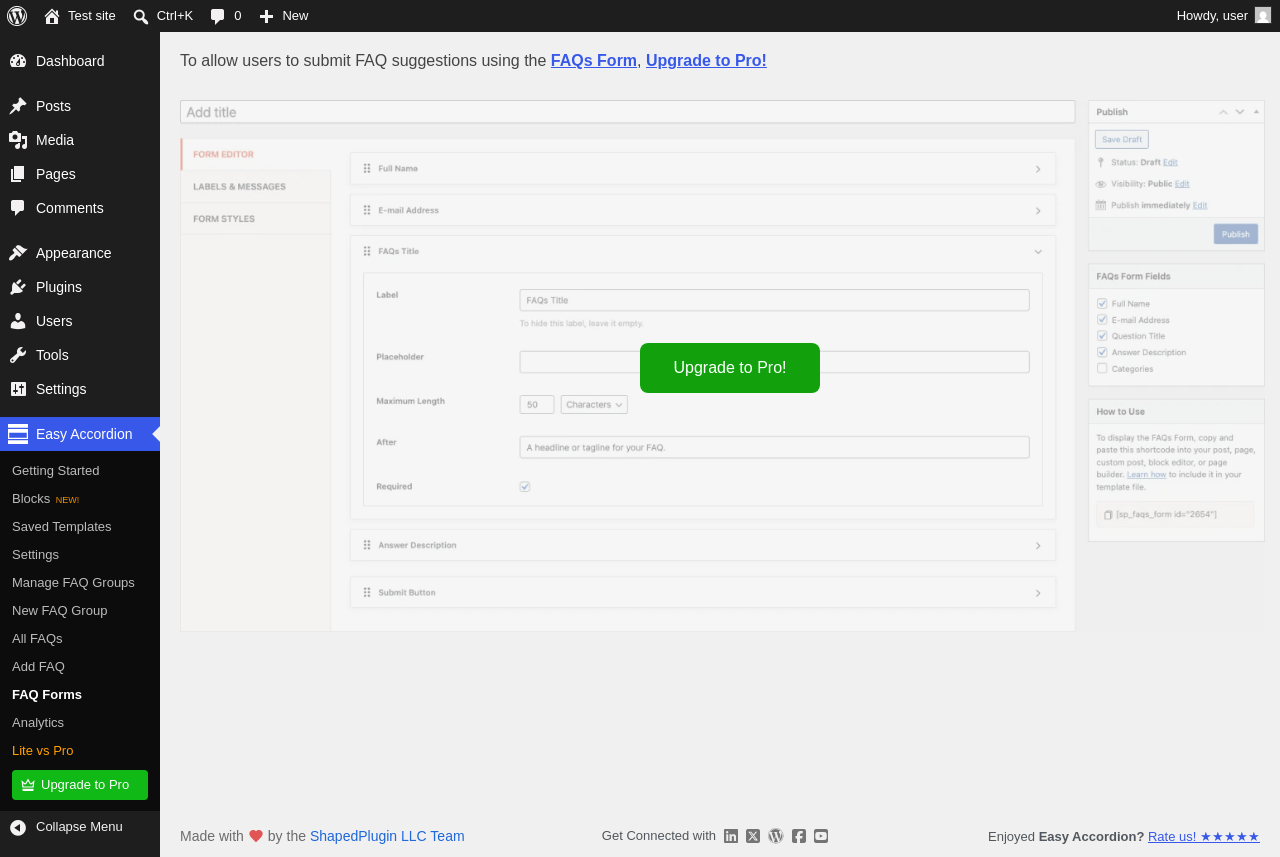Click the Appearance paintbrush icon
Image resolution: width=1280 pixels, height=857 pixels.
coord(18,253)
